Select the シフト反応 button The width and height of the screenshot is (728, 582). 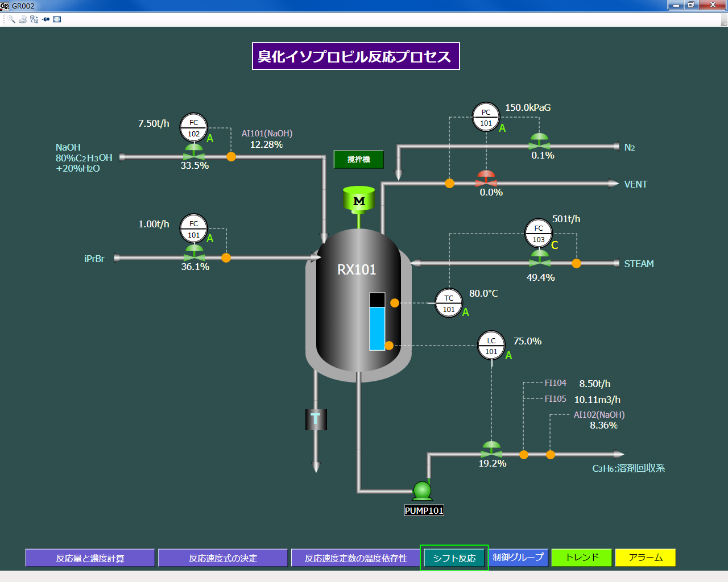click(454, 557)
